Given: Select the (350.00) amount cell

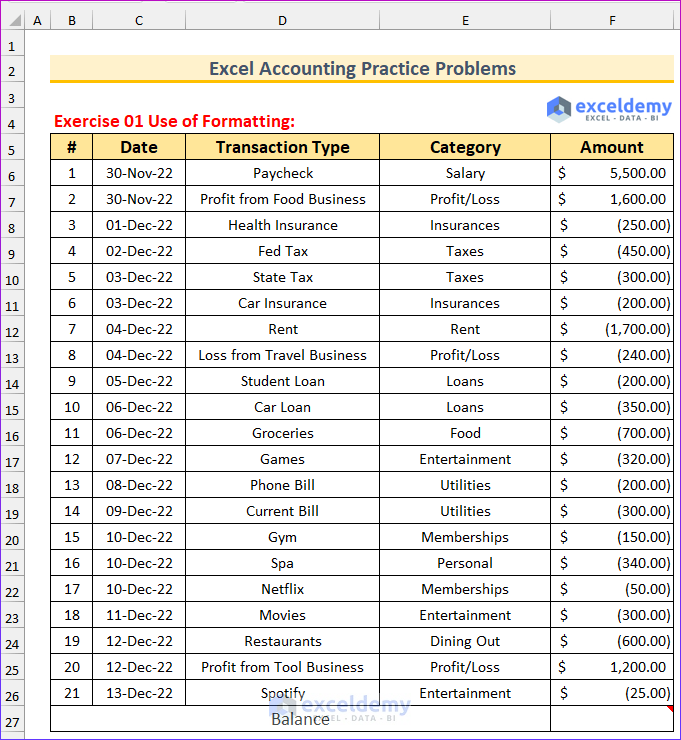Looking at the screenshot, I should point(612,407).
